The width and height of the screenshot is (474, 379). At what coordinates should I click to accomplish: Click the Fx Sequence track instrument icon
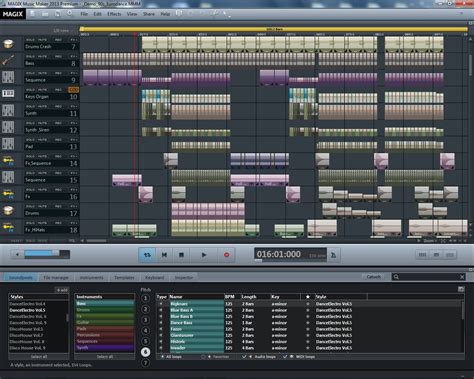[x=8, y=161]
